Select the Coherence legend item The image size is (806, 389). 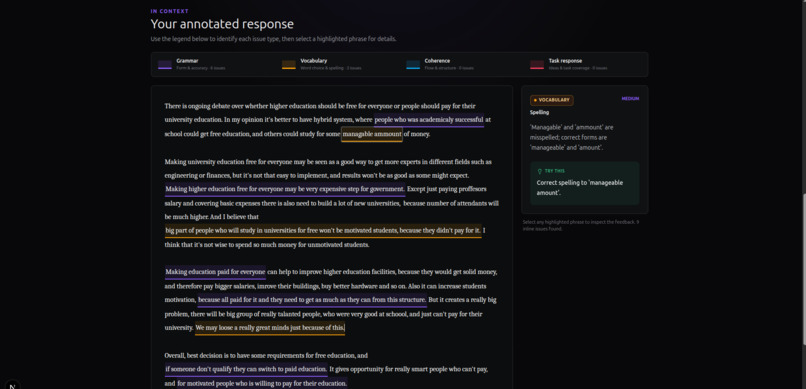pyautogui.click(x=440, y=64)
